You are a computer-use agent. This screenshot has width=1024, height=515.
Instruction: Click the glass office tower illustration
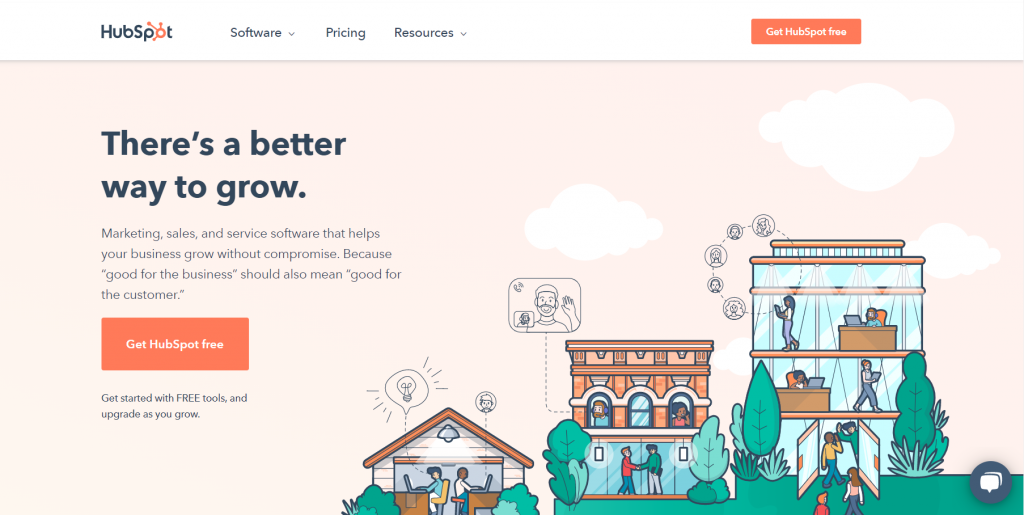837,366
